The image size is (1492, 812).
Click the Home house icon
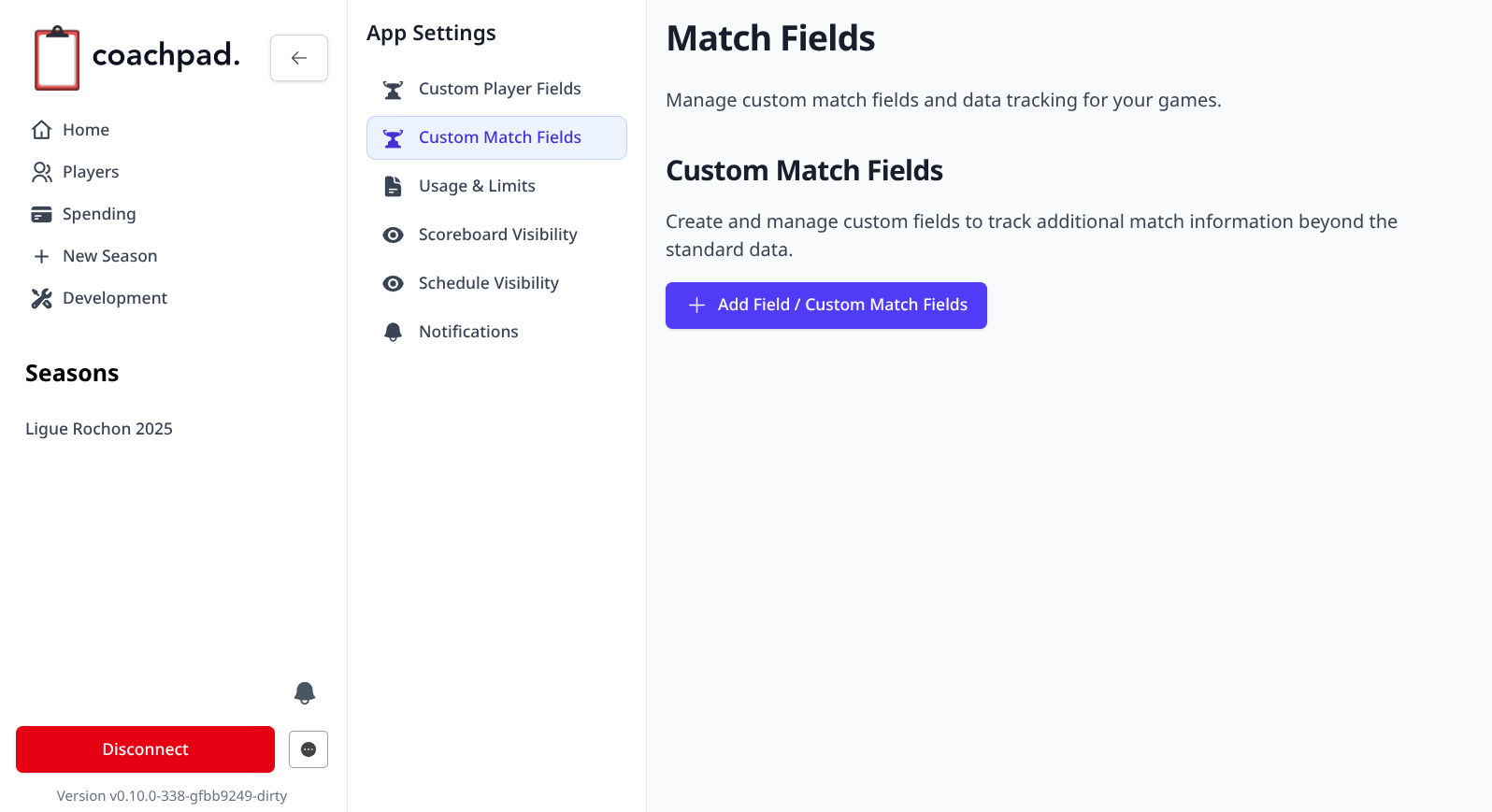pyautogui.click(x=41, y=130)
